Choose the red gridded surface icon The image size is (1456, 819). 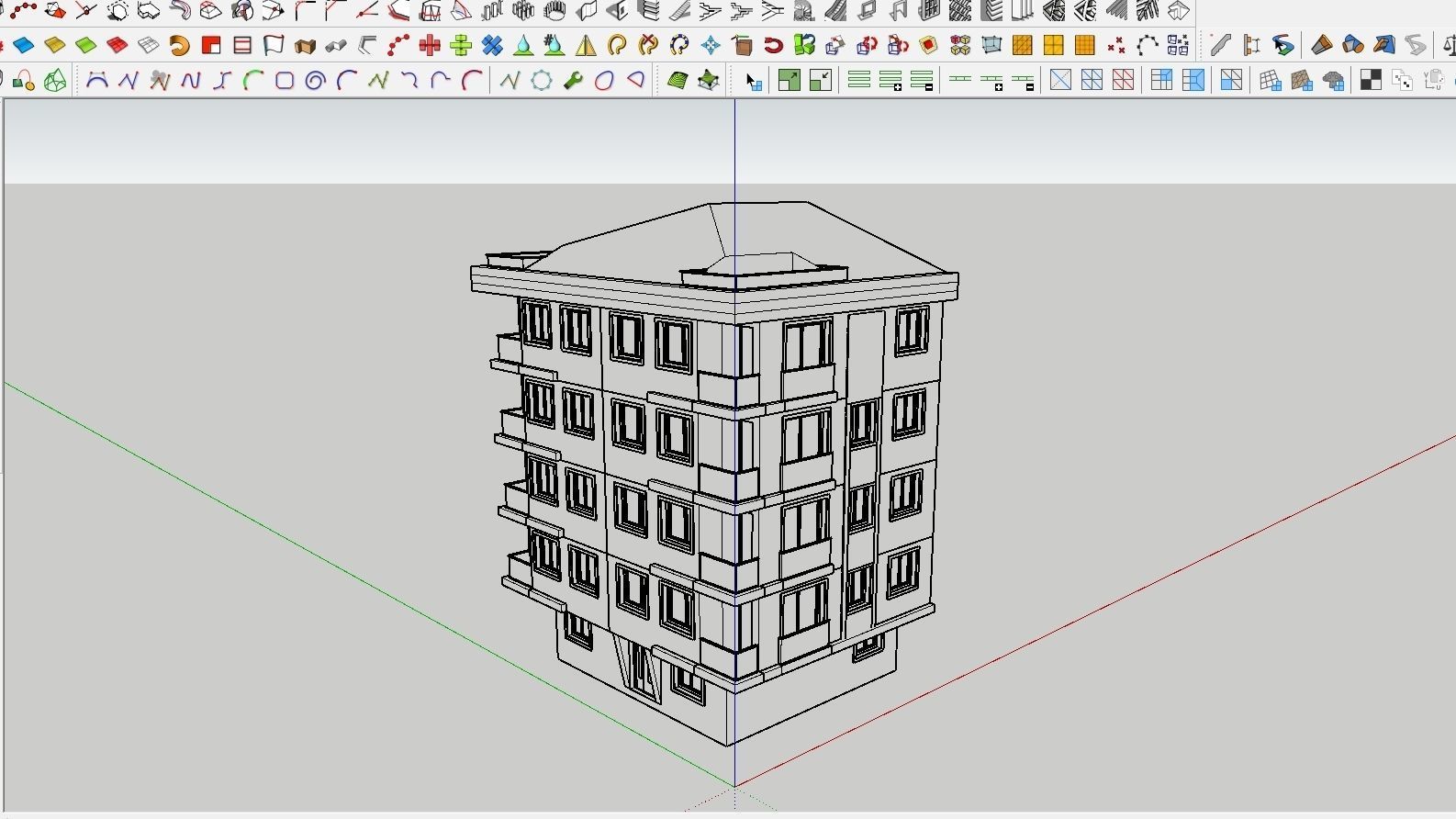(x=117, y=45)
